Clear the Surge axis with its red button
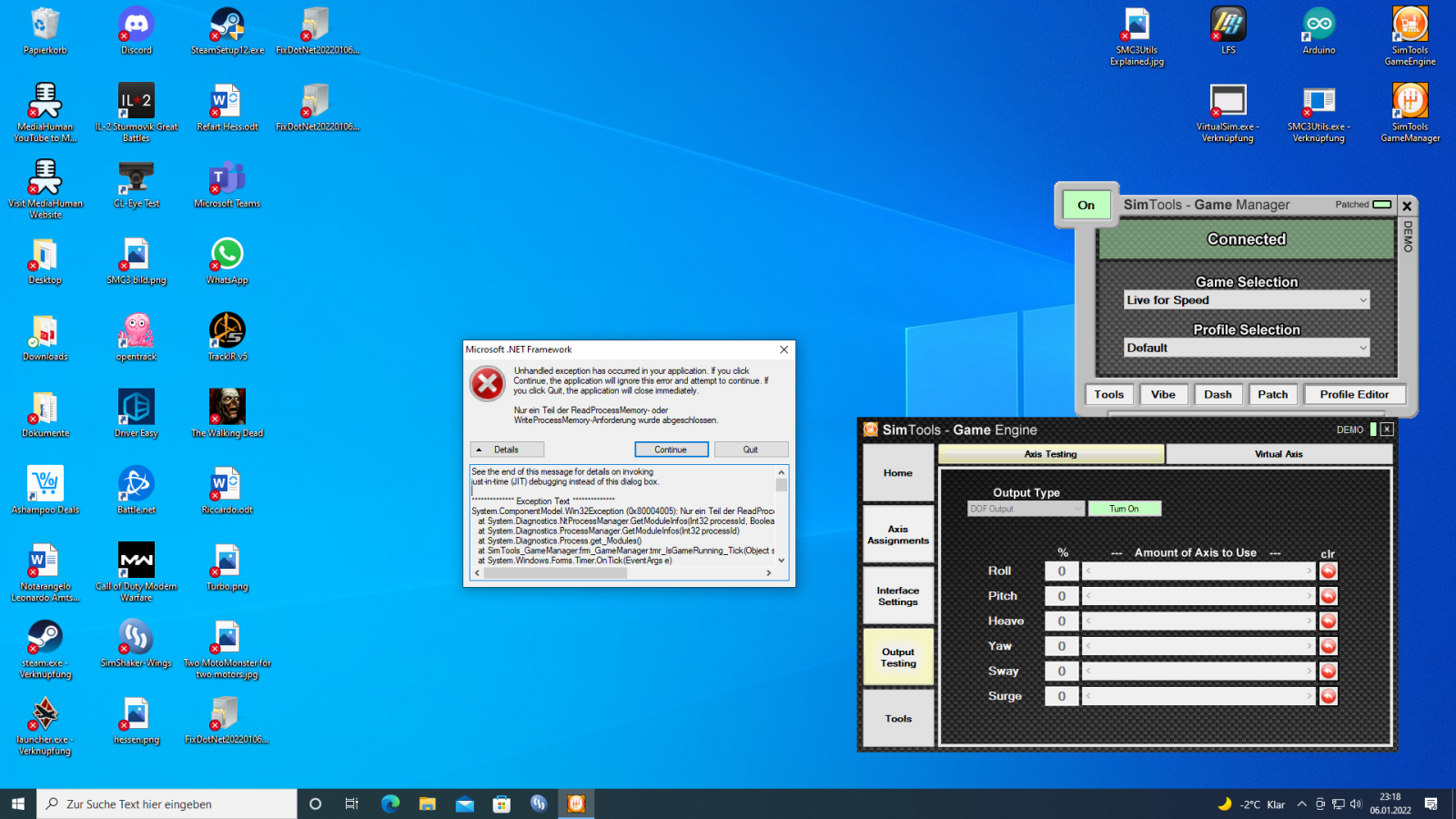 [x=1329, y=696]
